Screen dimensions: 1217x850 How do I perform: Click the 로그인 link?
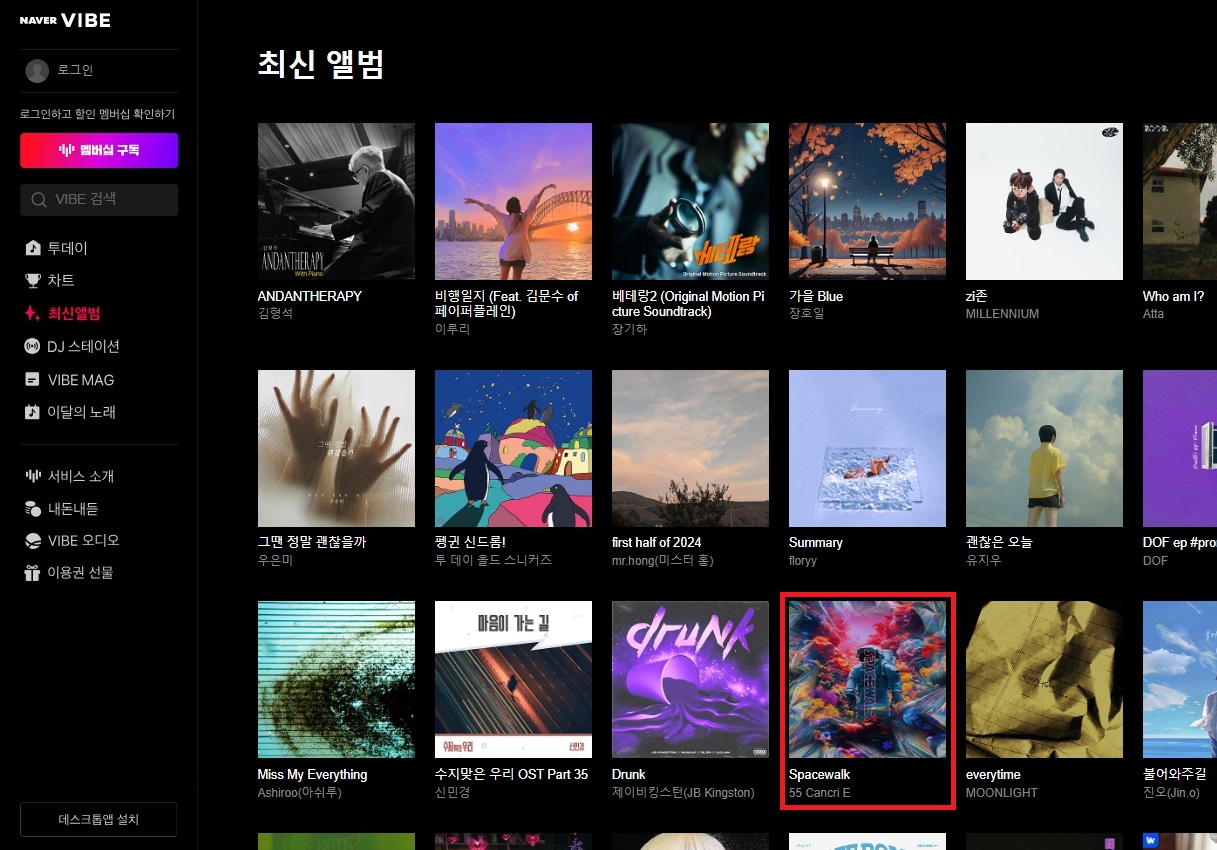(x=75, y=70)
